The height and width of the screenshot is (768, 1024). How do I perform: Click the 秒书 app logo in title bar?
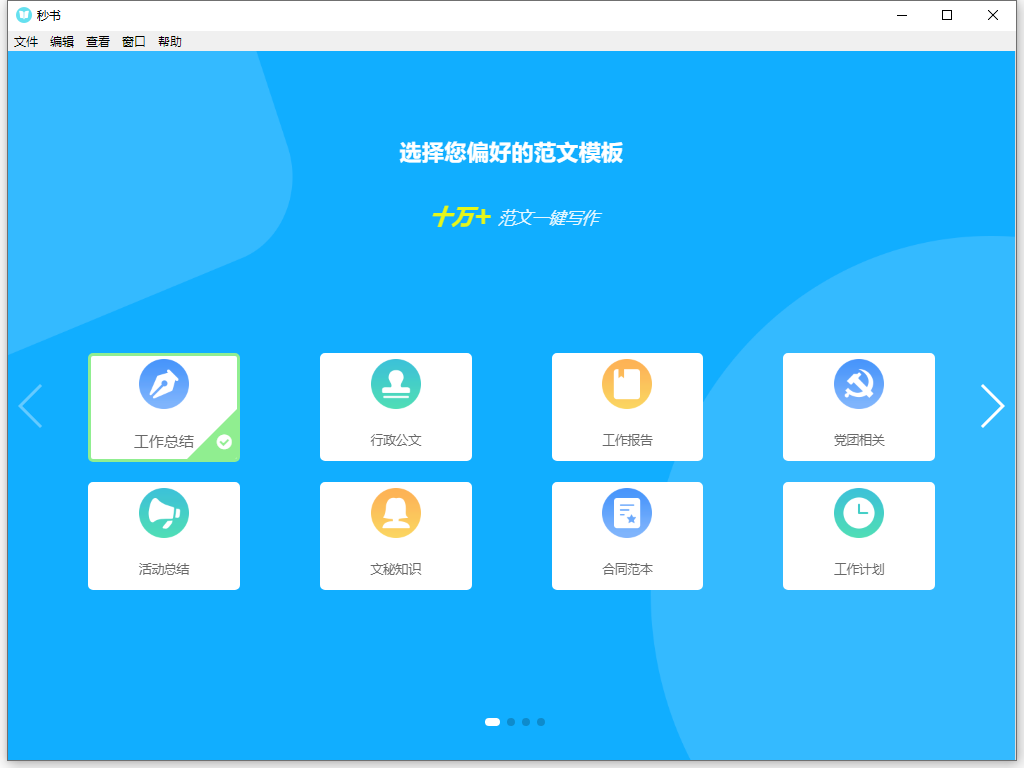(24, 15)
